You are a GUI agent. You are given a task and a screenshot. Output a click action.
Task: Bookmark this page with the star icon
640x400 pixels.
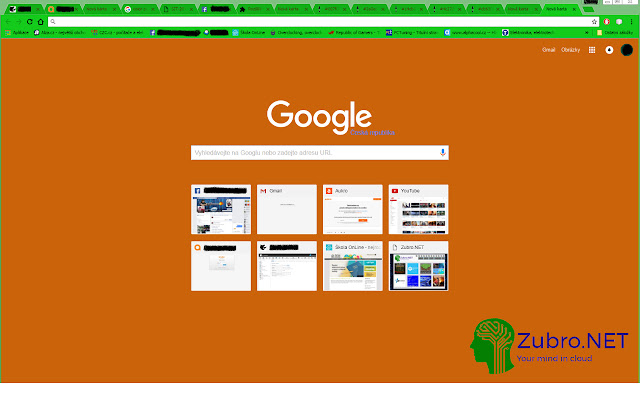[x=594, y=22]
